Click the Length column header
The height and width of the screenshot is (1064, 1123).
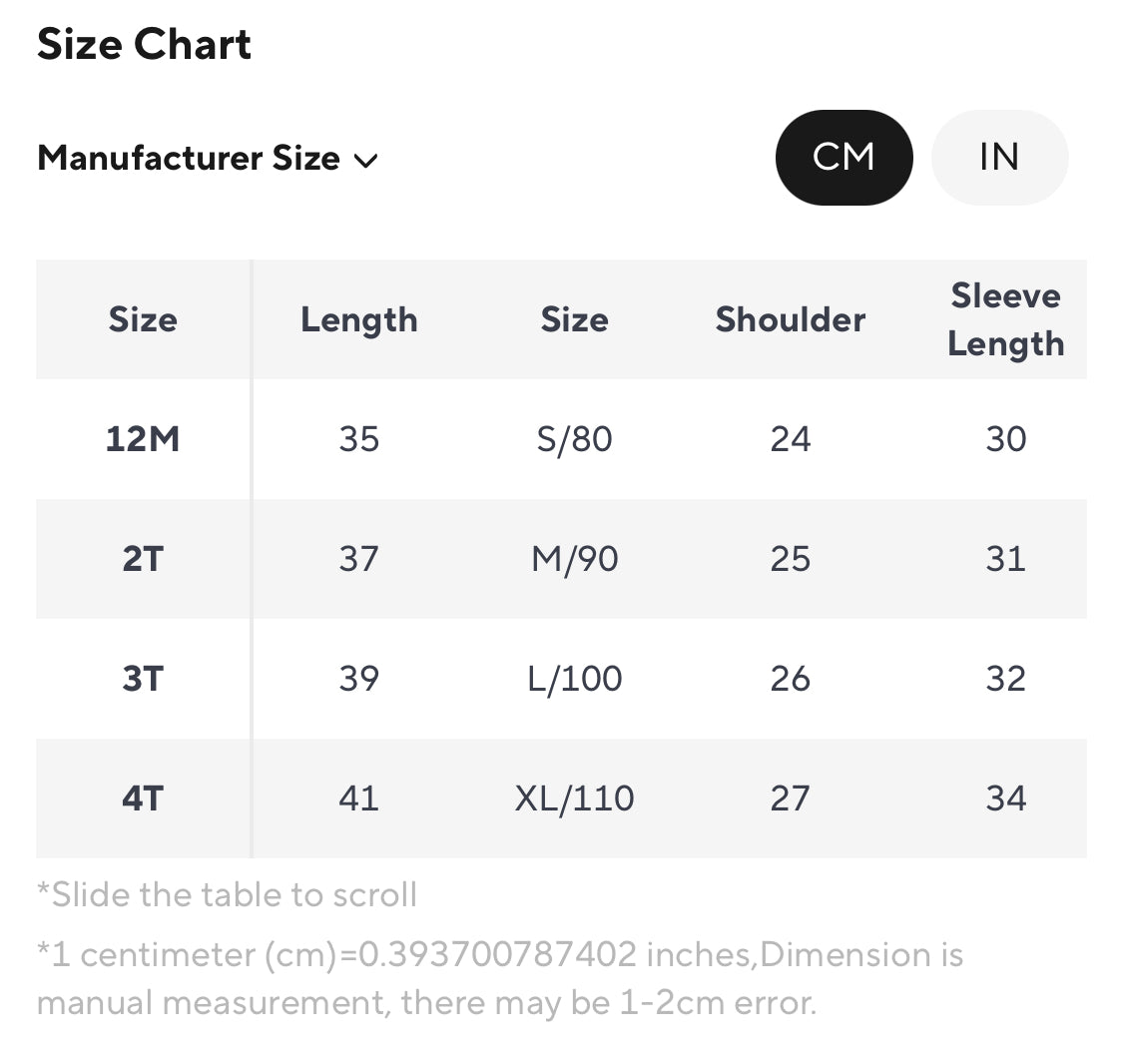[x=358, y=320]
